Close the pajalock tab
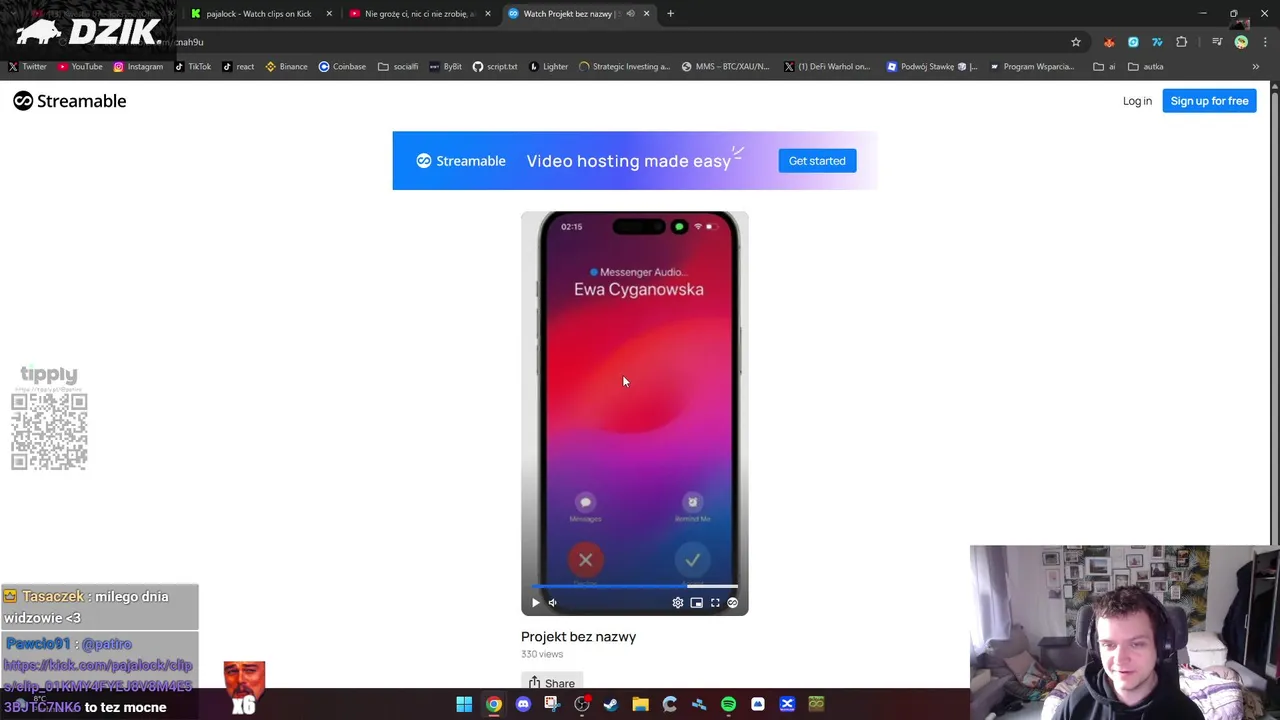The height and width of the screenshot is (720, 1280). point(329,14)
